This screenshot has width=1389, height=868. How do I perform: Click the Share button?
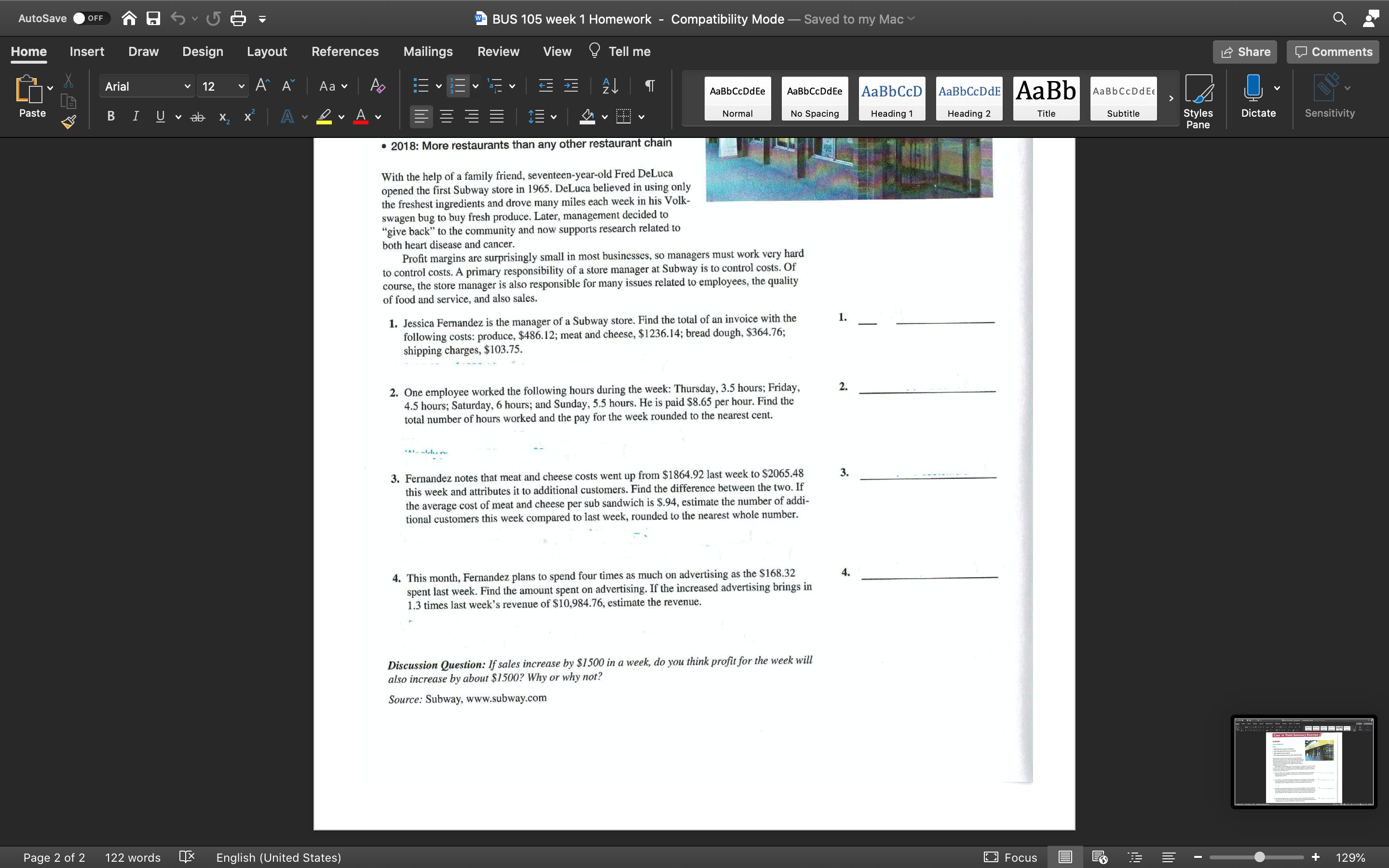[x=1245, y=52]
